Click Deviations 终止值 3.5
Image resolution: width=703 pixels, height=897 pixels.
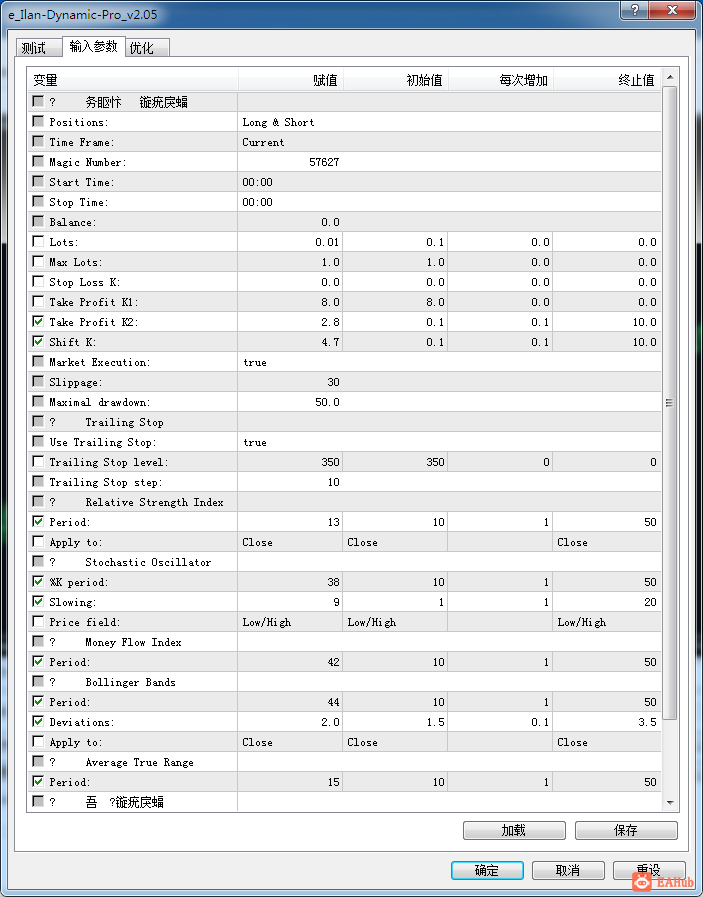(648, 722)
